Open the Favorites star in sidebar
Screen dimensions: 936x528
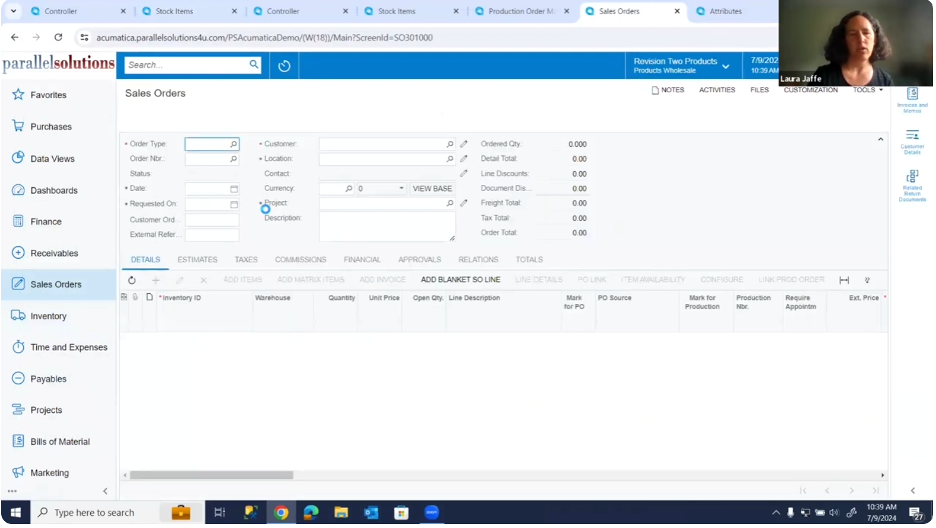click(x=18, y=95)
